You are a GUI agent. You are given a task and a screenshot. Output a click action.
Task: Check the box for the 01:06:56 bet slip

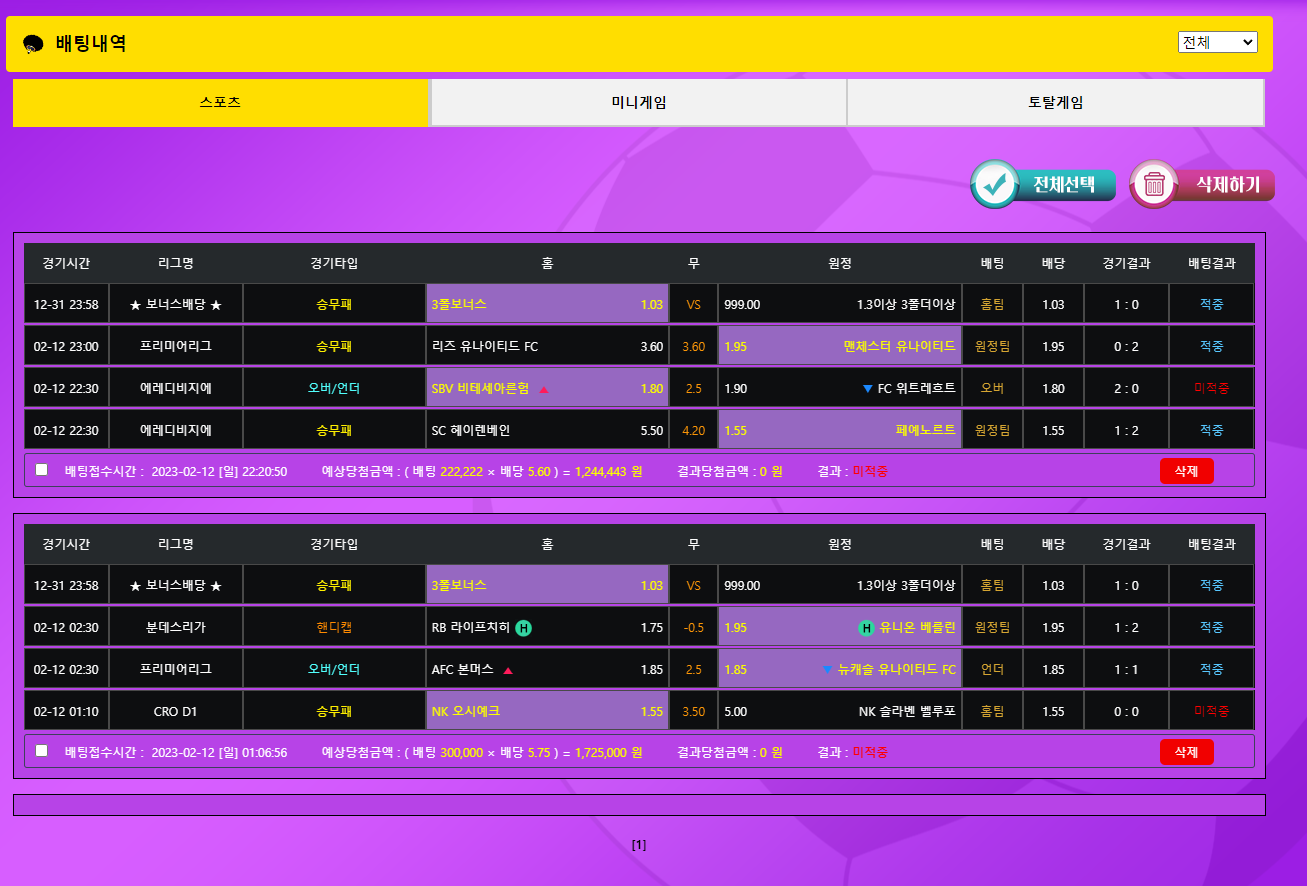[x=42, y=750]
